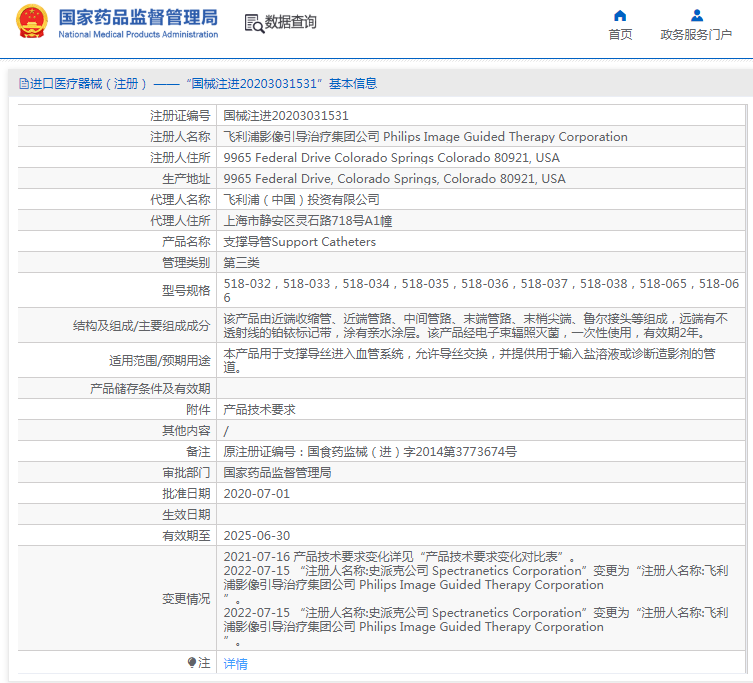Click the 2021-07-16 change record line

coord(399,557)
